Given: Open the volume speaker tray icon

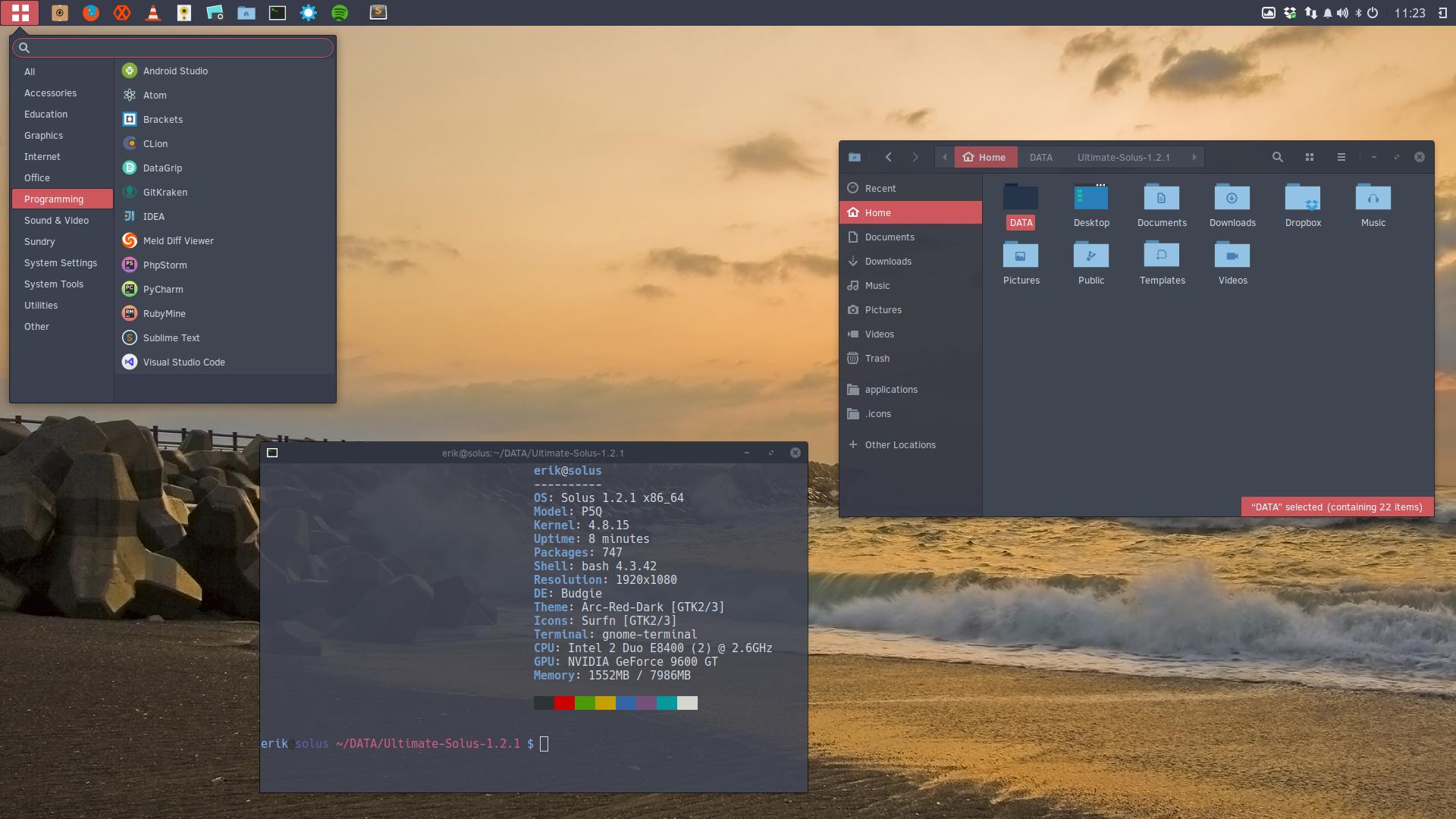Looking at the screenshot, I should (1343, 12).
